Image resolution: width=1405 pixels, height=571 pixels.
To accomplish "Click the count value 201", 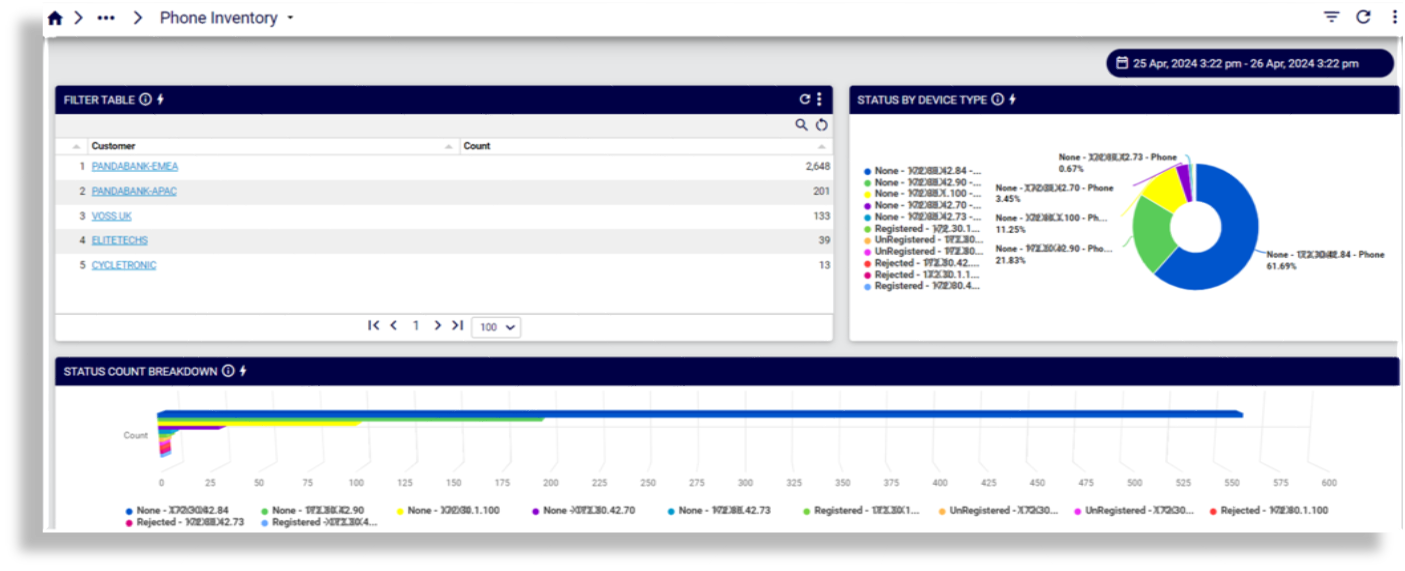I will pos(821,191).
